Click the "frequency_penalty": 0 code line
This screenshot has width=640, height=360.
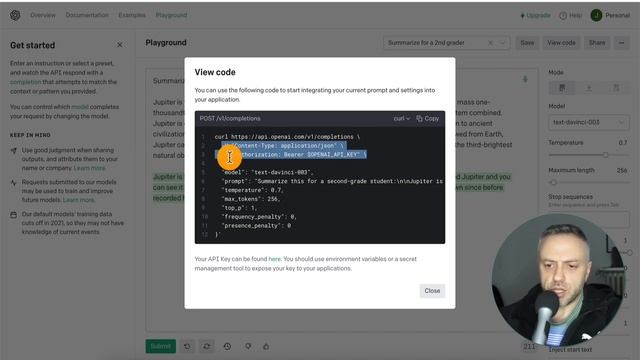click(259, 217)
